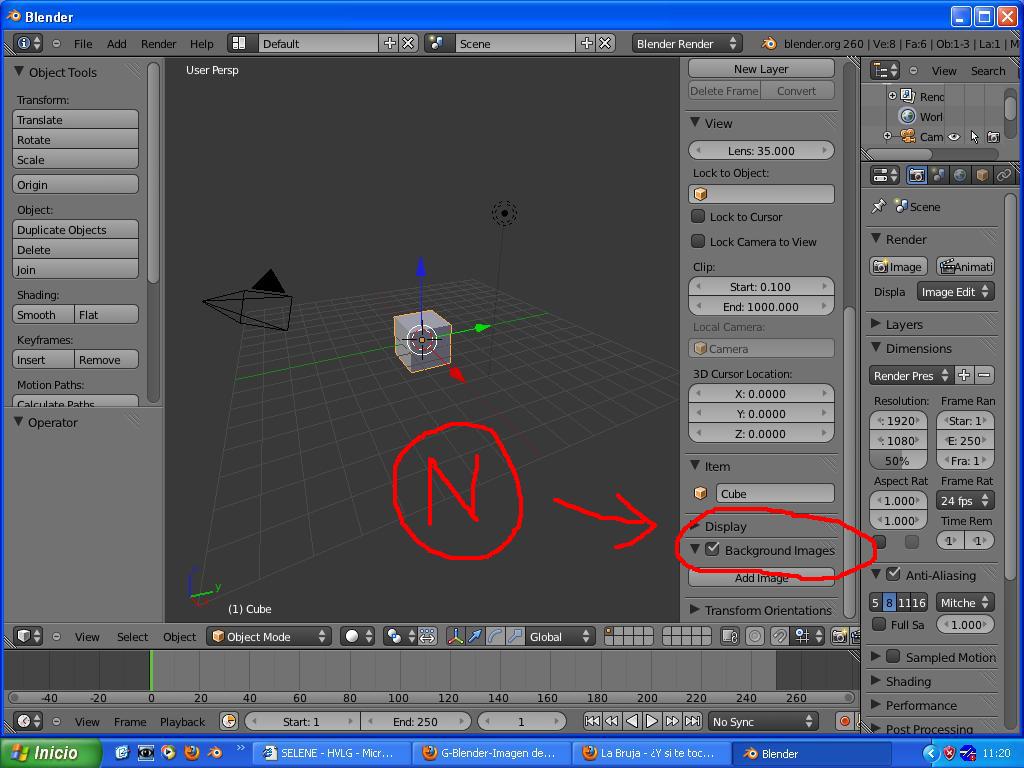
Task: Click the resolution 50% slider
Action: point(898,460)
